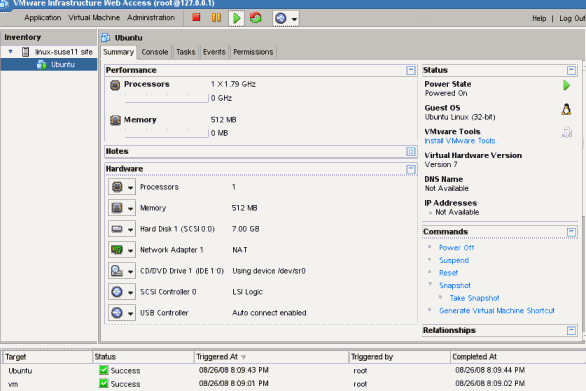Open CD/DVD Drive 1 dropdown arrow
Image resolution: width=586 pixels, height=391 pixels.
click(x=130, y=271)
